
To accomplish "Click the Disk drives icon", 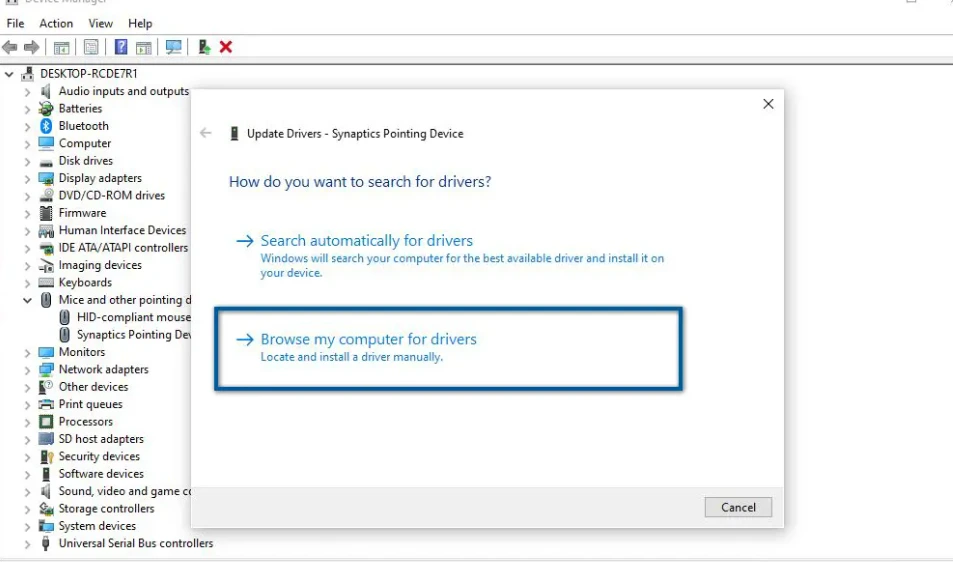I will coord(46,162).
